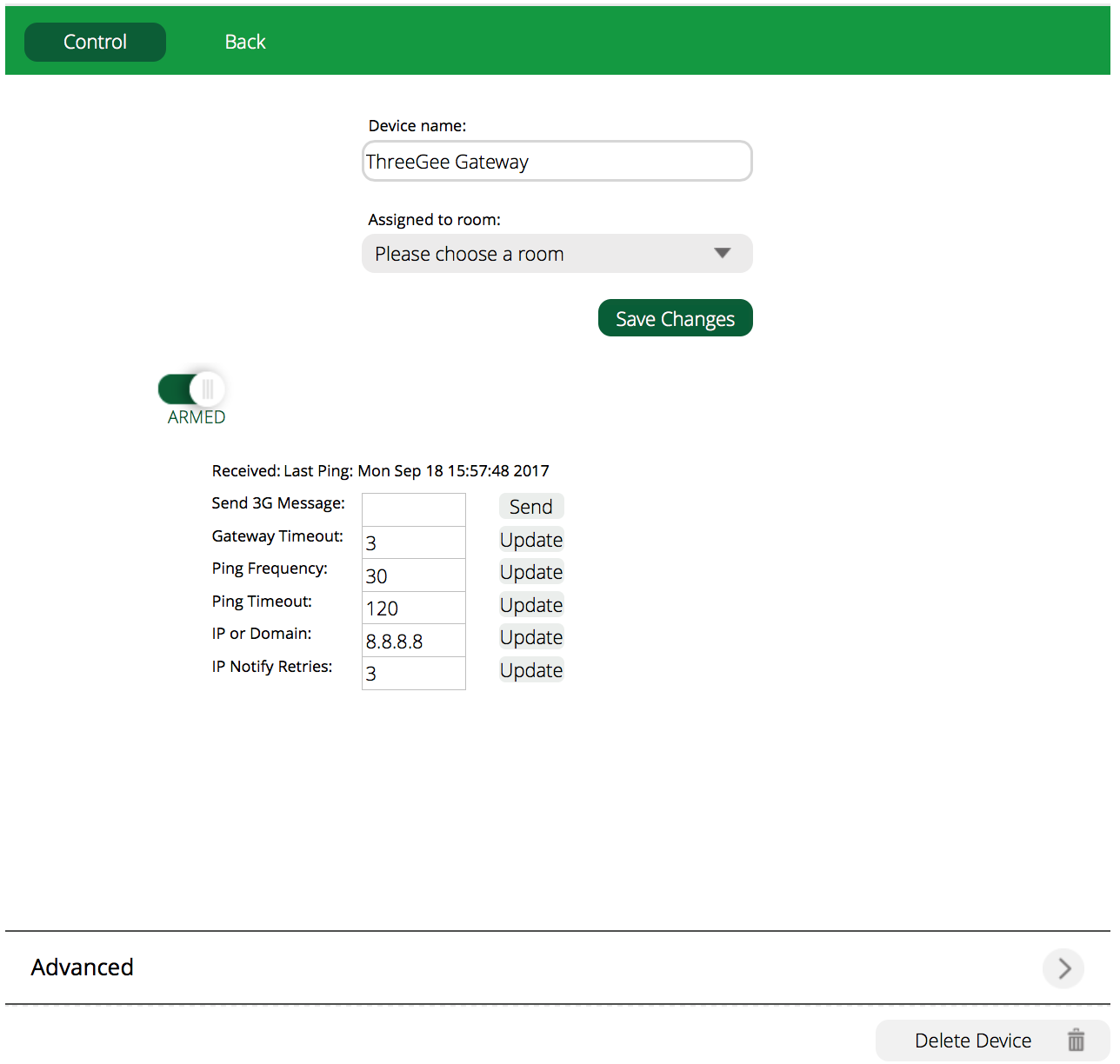Update the Ping Timeout setting
Viewport: 1120px width, 1064px height.
pyautogui.click(x=531, y=605)
